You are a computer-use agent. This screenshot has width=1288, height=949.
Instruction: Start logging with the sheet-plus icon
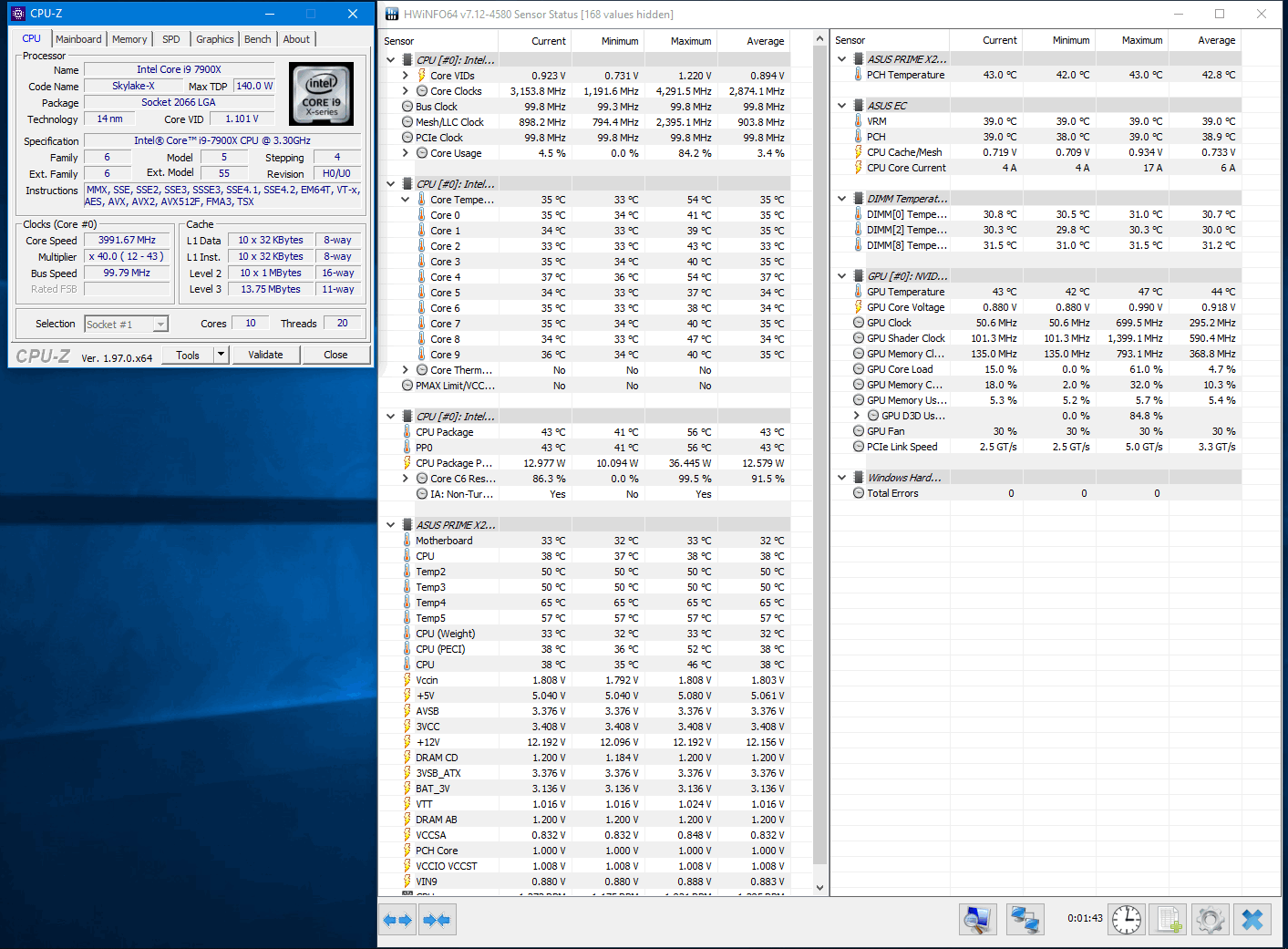(1169, 920)
